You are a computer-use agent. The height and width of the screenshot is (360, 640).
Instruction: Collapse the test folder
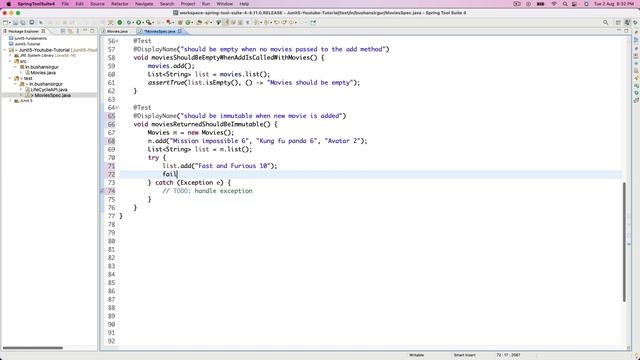(x=10, y=78)
